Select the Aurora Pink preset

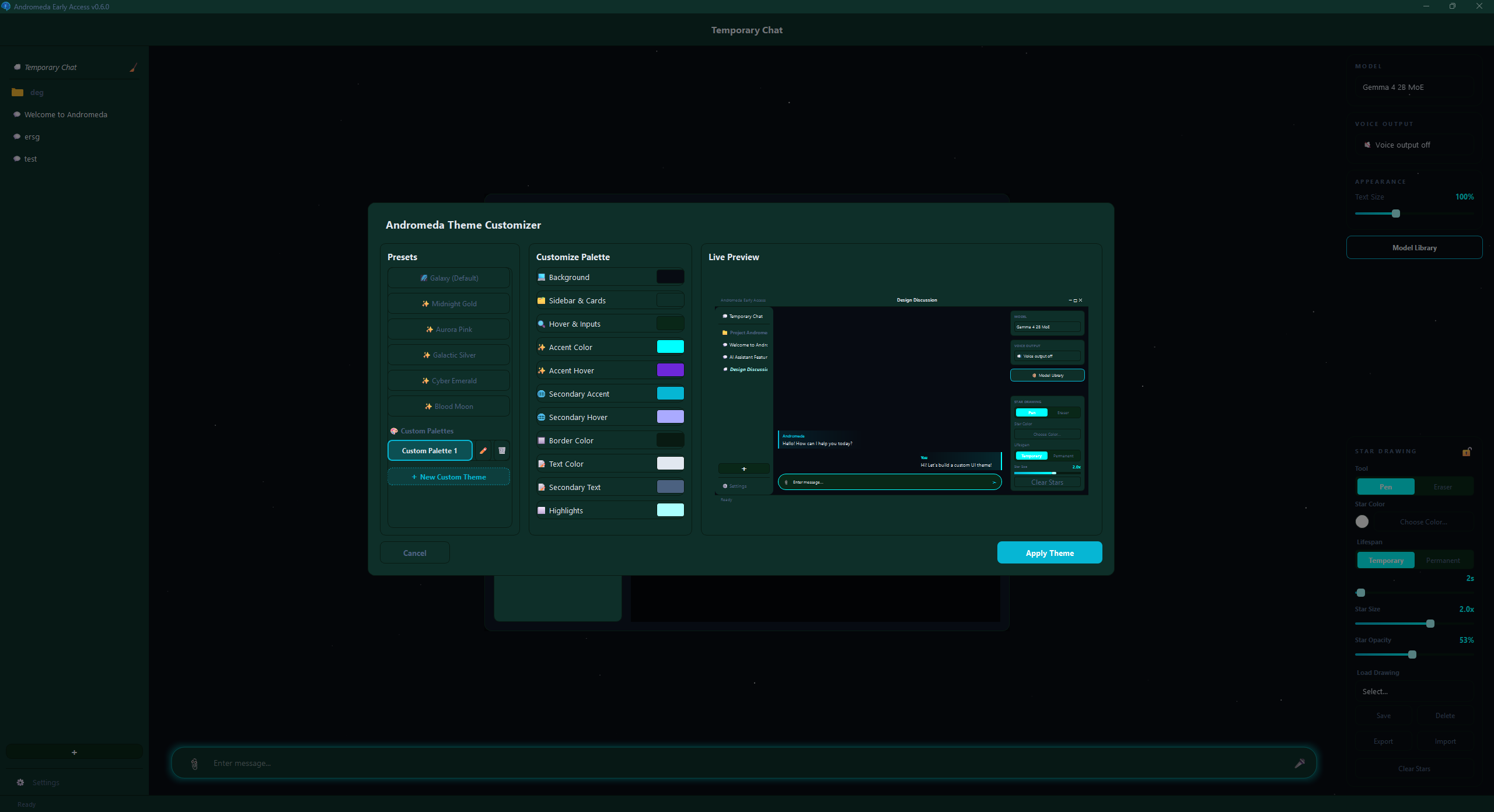pos(449,330)
